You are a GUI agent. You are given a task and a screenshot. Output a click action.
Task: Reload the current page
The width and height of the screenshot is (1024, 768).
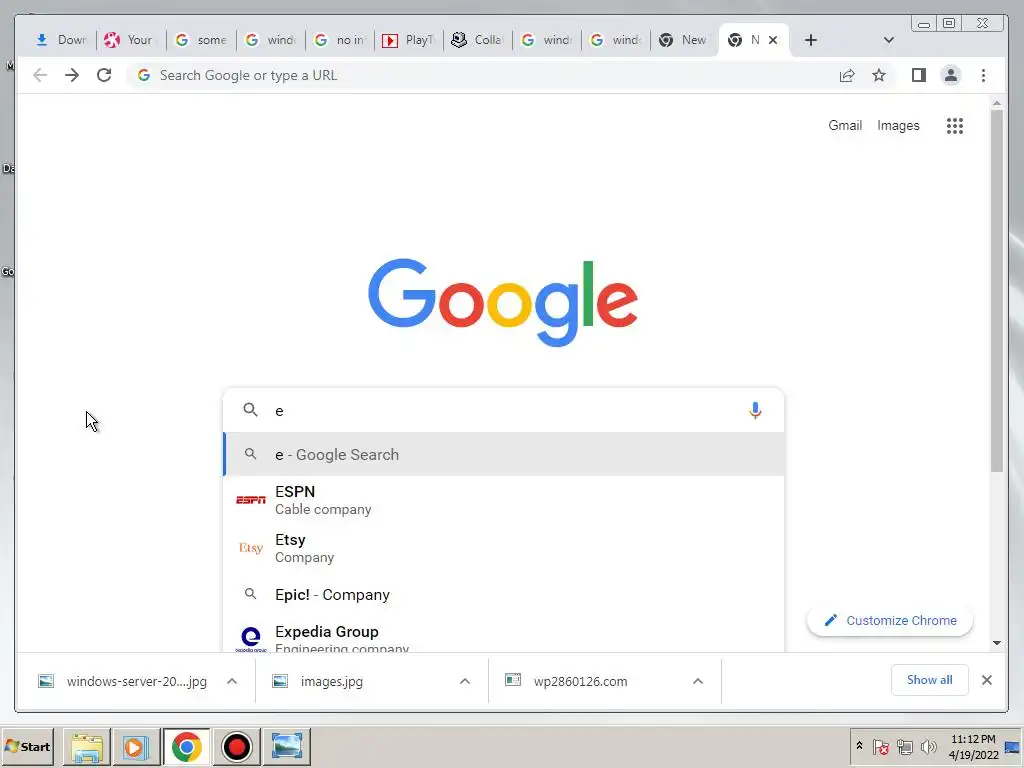[104, 75]
